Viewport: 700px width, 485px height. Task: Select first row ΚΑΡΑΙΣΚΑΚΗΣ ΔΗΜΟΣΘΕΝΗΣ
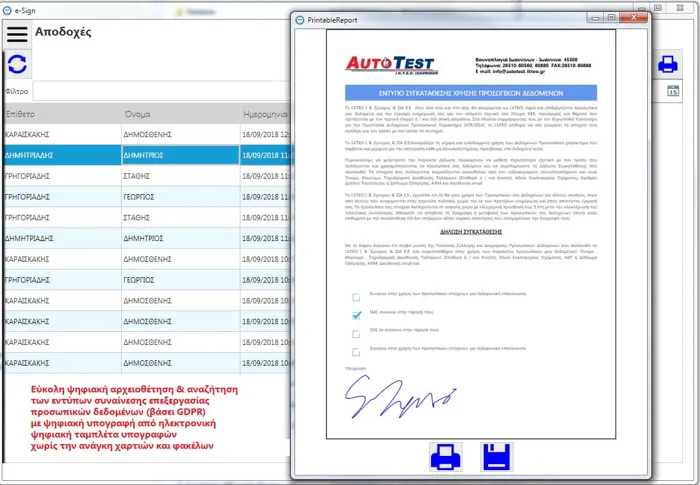click(120, 134)
